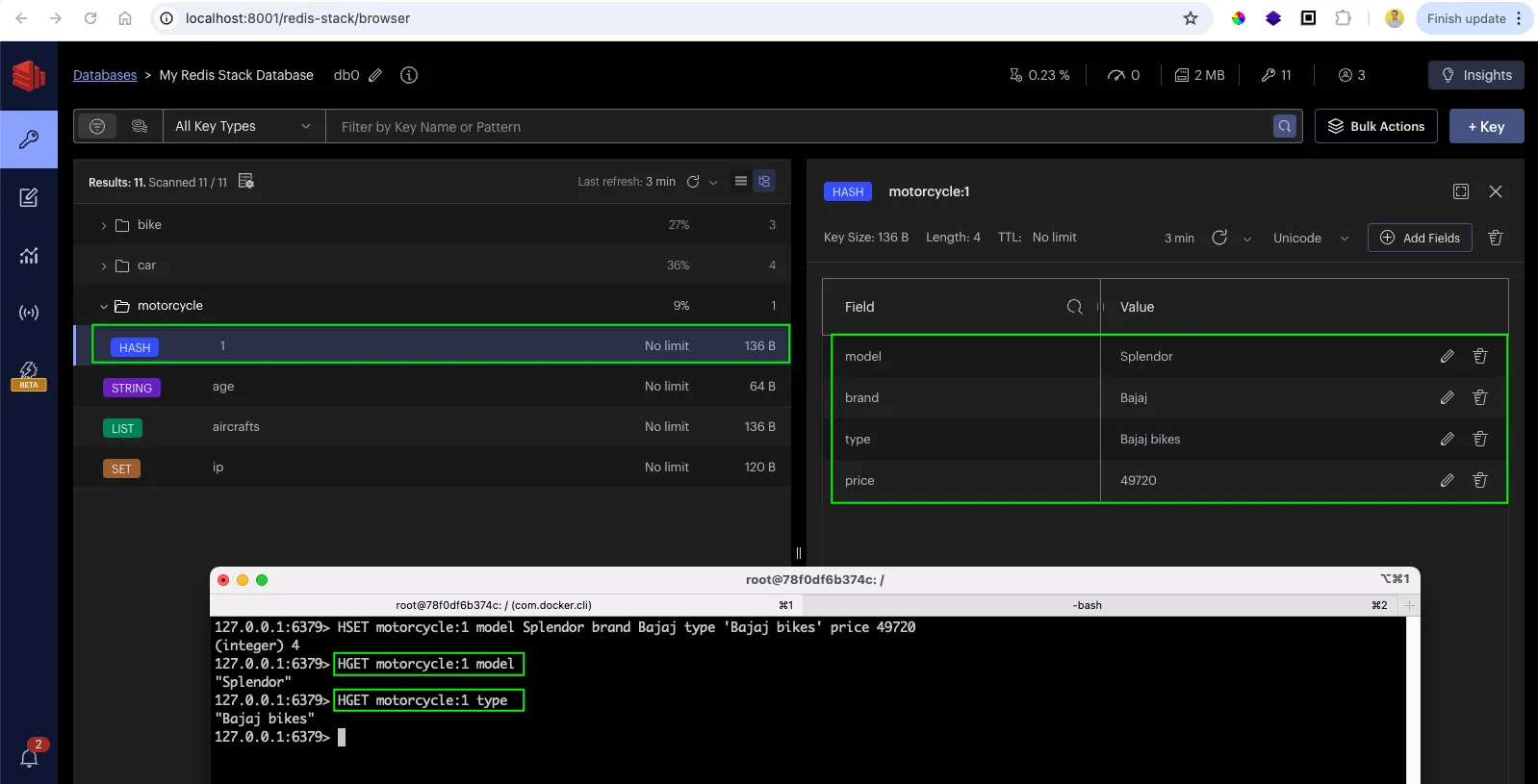Expand the car folder
1538x784 pixels.
click(x=104, y=266)
